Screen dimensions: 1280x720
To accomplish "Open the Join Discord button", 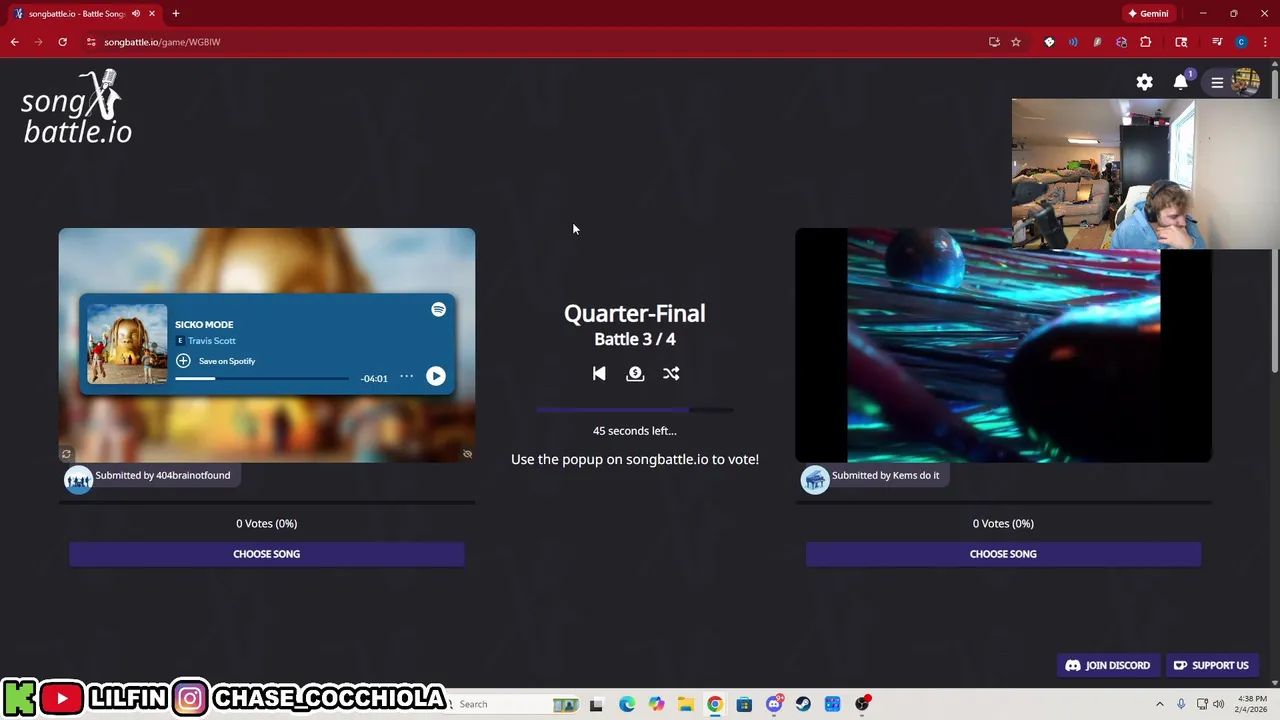I will (x=1108, y=665).
